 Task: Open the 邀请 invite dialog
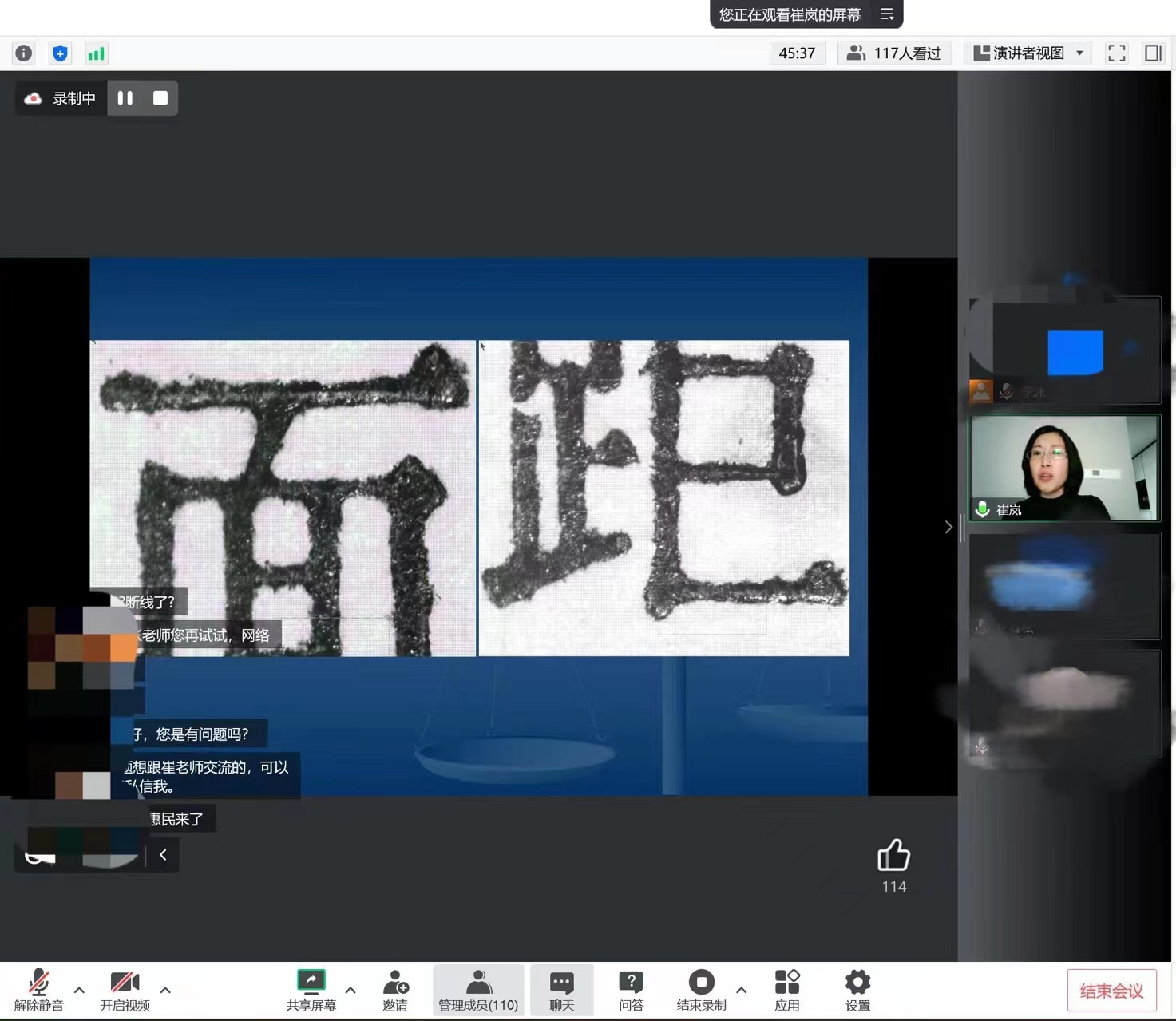click(x=395, y=991)
